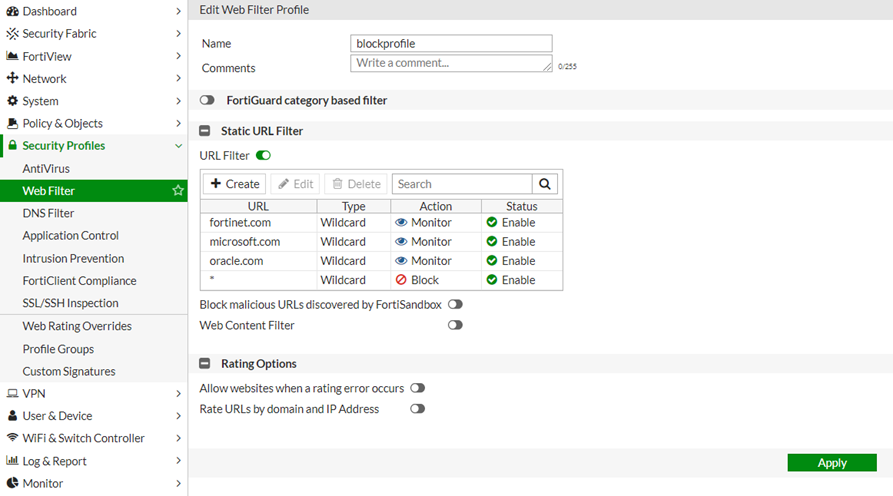Screen dimensions: 893x496
Task: Expand the Policy & Objects menu chevron
Action: [x=178, y=124]
